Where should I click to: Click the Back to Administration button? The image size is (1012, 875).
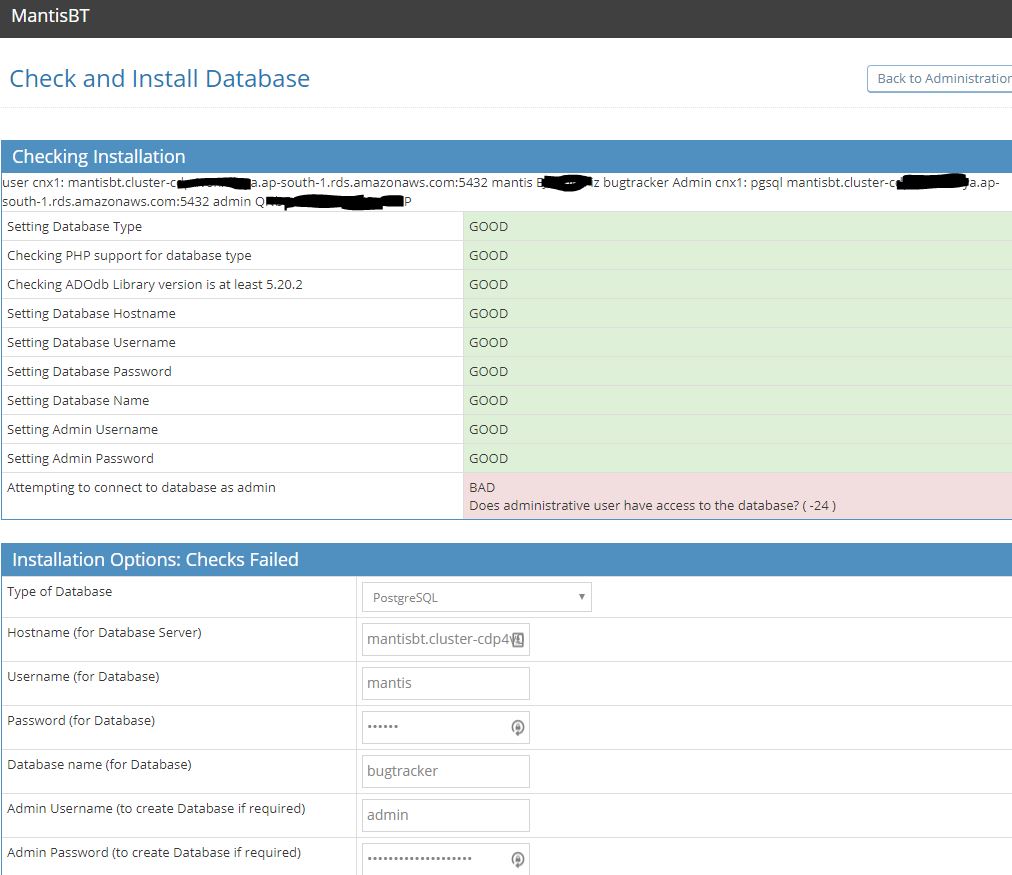[940, 79]
